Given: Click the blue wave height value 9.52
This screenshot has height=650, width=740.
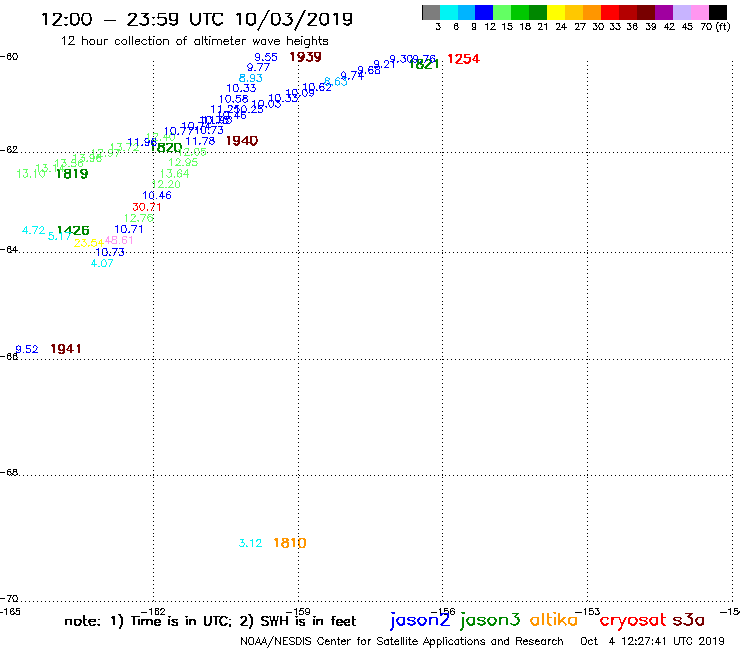Looking at the screenshot, I should tap(27, 349).
